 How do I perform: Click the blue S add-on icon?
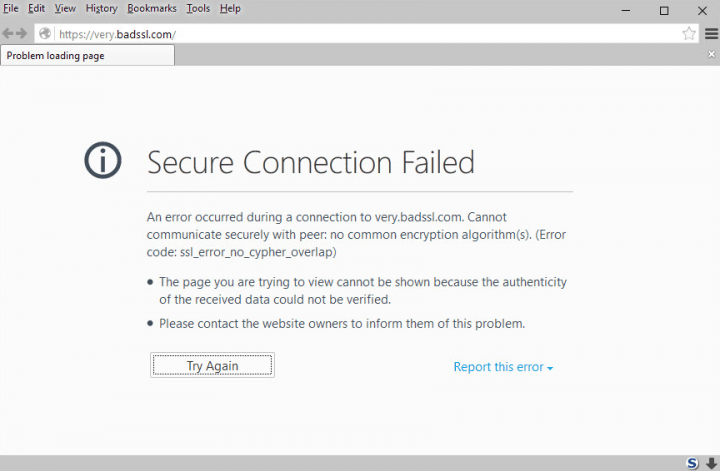pos(692,463)
